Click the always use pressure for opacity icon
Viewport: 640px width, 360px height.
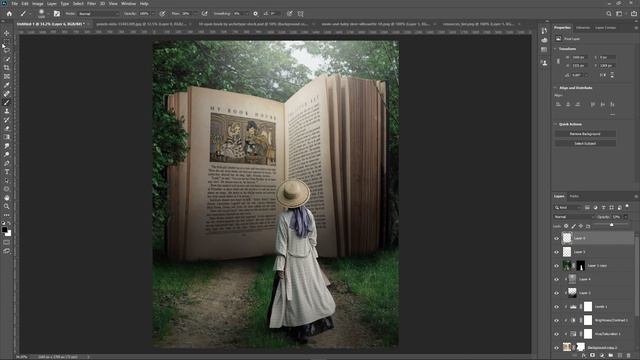click(x=162, y=13)
